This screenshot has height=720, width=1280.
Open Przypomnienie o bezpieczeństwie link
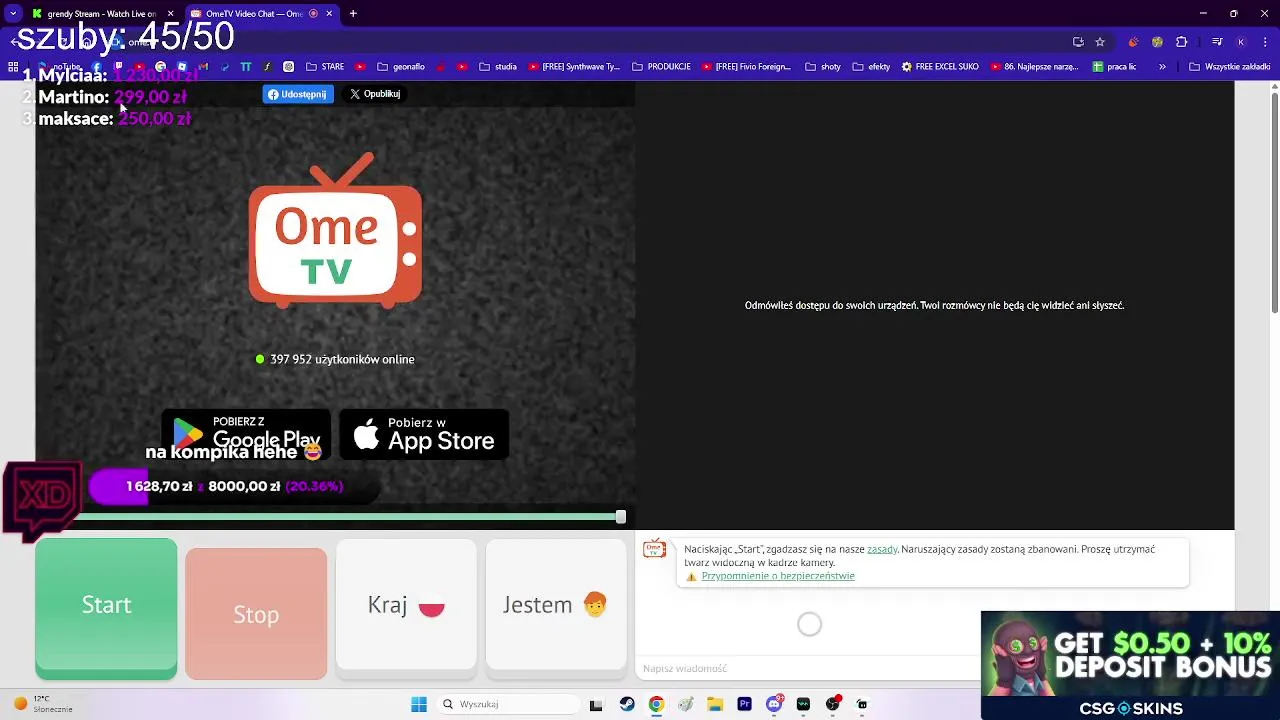778,576
